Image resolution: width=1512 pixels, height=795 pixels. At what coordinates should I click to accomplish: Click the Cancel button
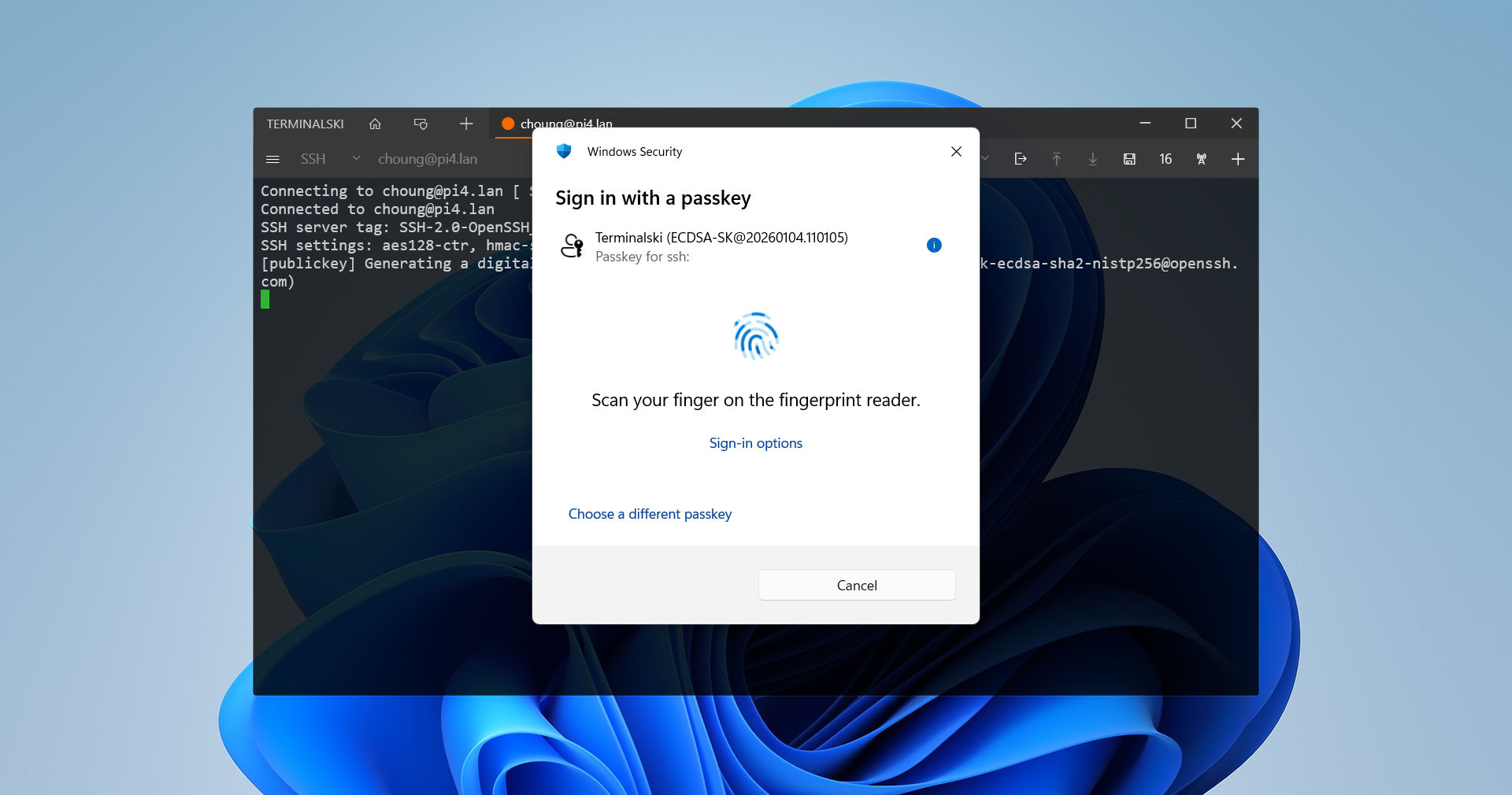pos(857,585)
